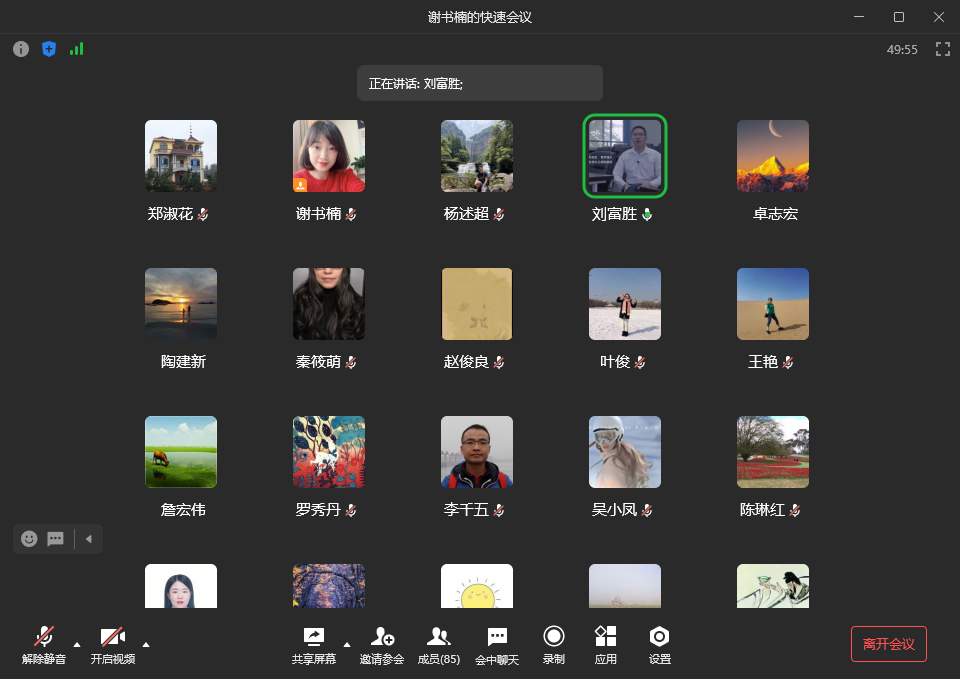
Task: Select 王艳's desert avatar
Action: pyautogui.click(x=773, y=304)
